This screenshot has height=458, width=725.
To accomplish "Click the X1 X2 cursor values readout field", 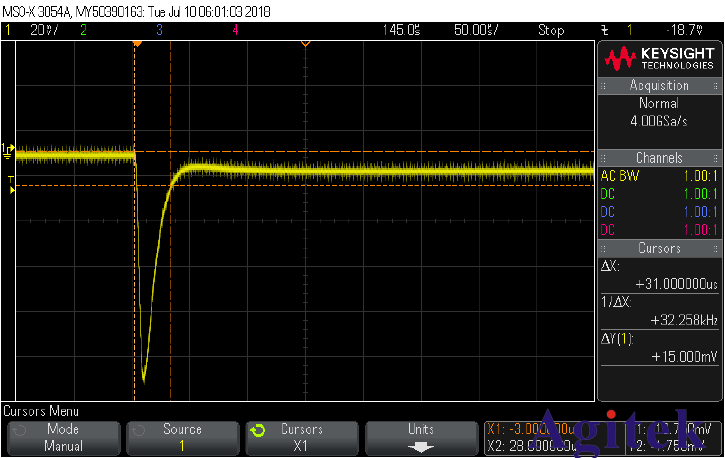I will pyautogui.click(x=540, y=438).
